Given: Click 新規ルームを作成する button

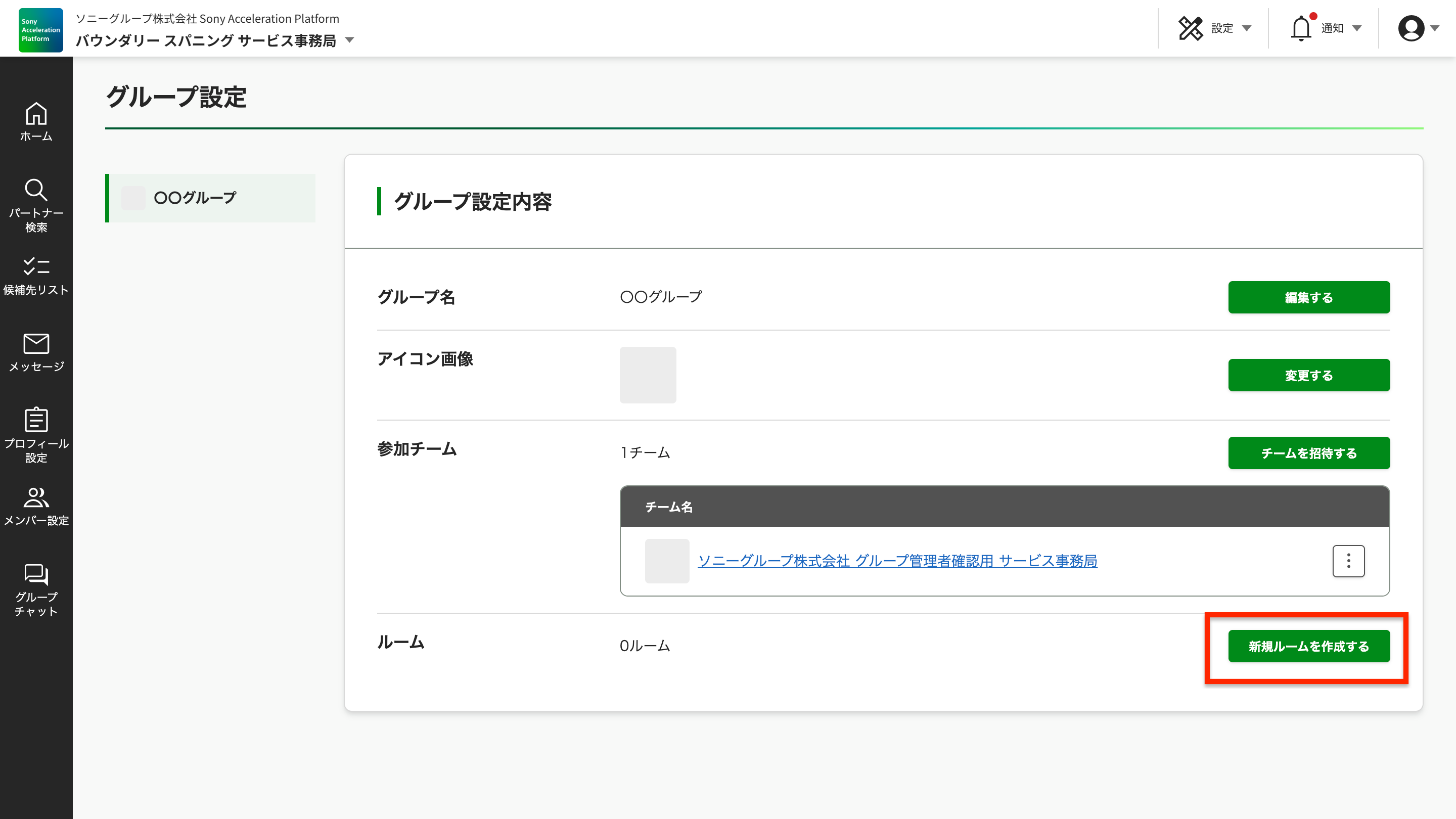Looking at the screenshot, I should point(1308,646).
